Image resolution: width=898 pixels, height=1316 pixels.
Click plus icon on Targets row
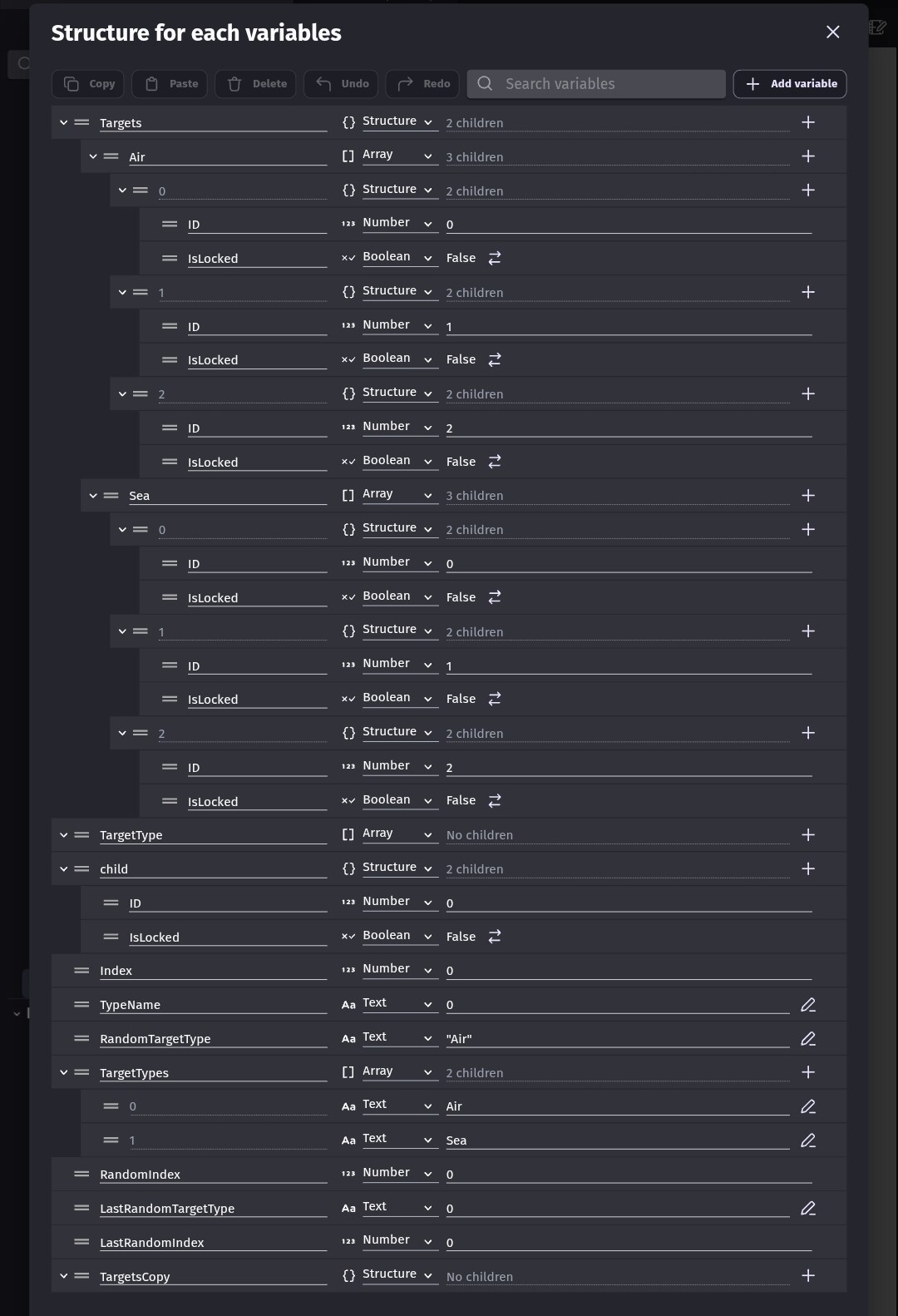coord(808,122)
